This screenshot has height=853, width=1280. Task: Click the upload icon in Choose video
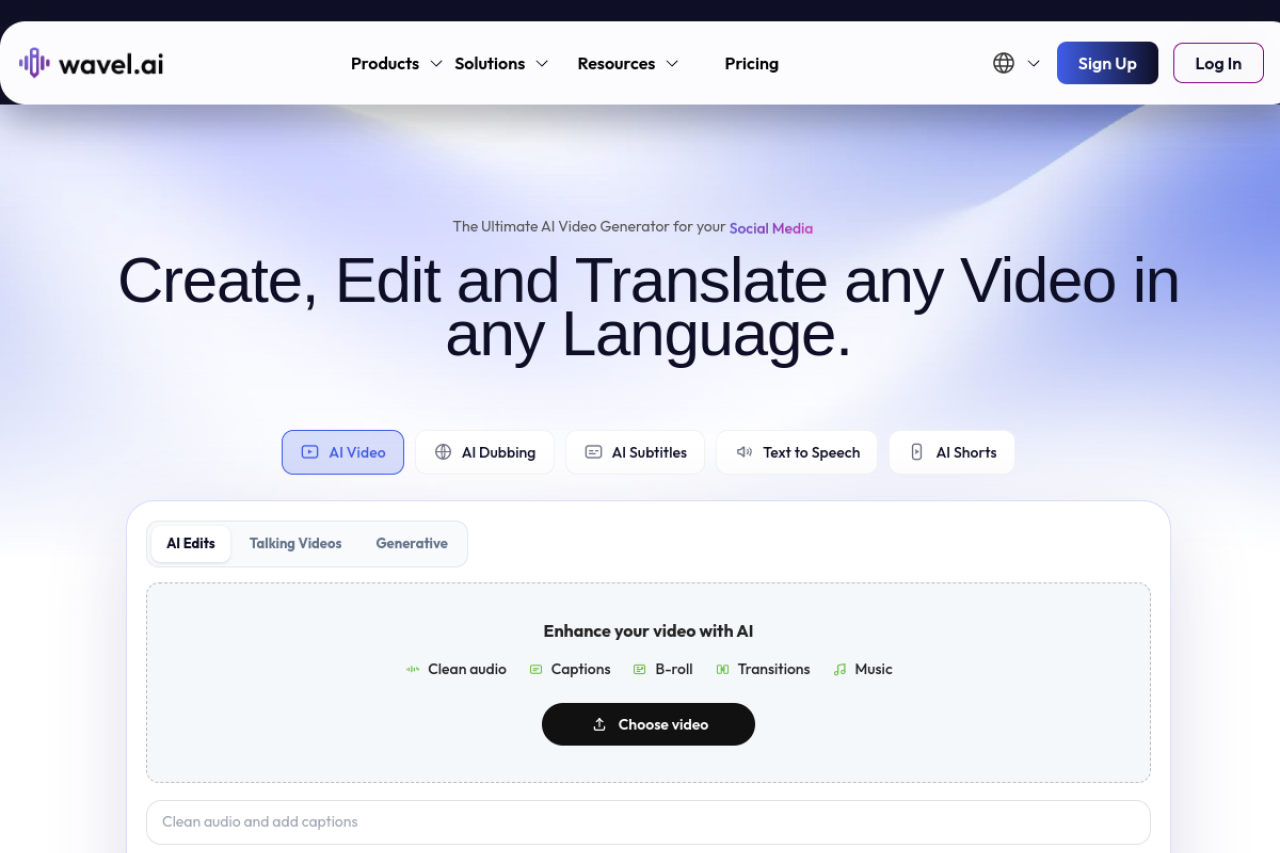coord(600,724)
